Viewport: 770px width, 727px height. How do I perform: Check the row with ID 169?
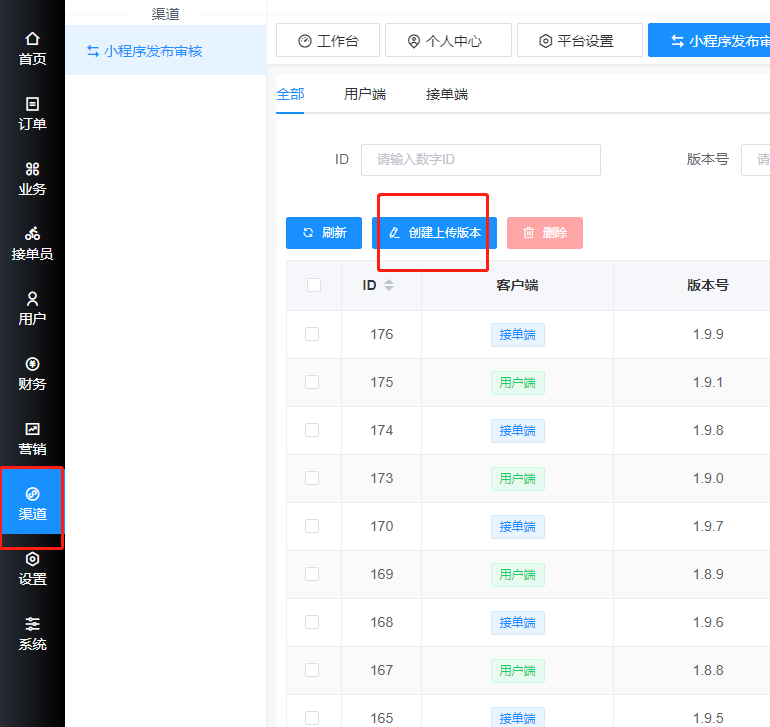point(312,574)
